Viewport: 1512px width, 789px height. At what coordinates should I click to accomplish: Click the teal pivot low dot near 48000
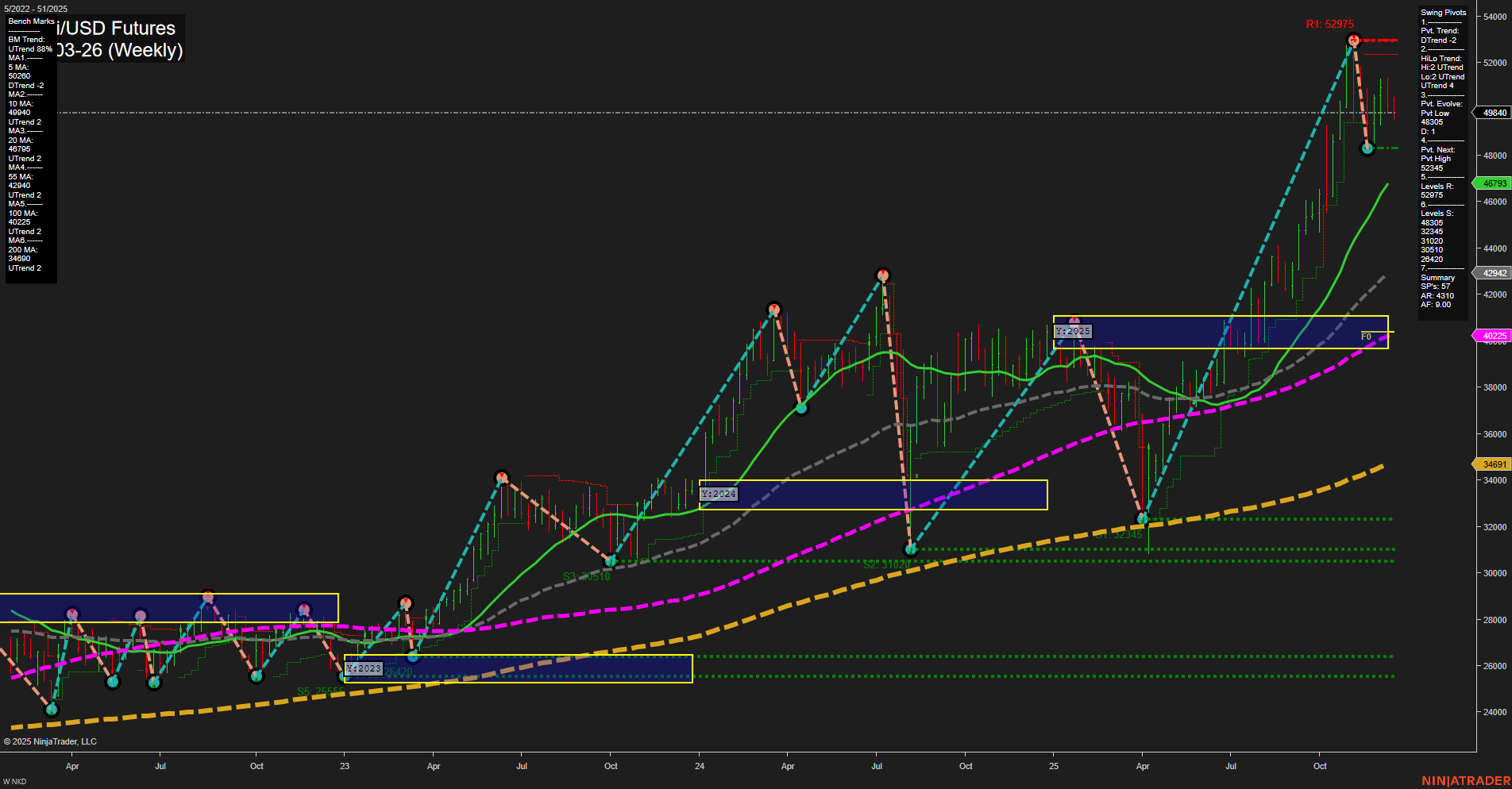tap(1368, 148)
